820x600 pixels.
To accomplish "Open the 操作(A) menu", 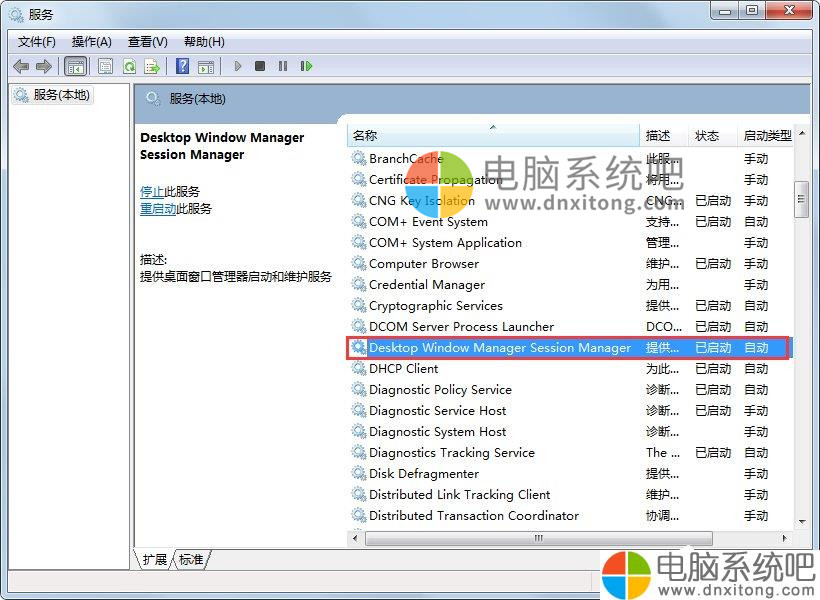I will (92, 42).
